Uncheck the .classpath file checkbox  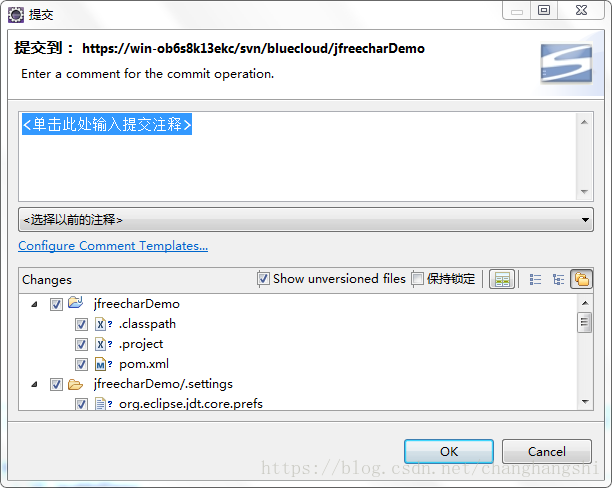(x=81, y=324)
